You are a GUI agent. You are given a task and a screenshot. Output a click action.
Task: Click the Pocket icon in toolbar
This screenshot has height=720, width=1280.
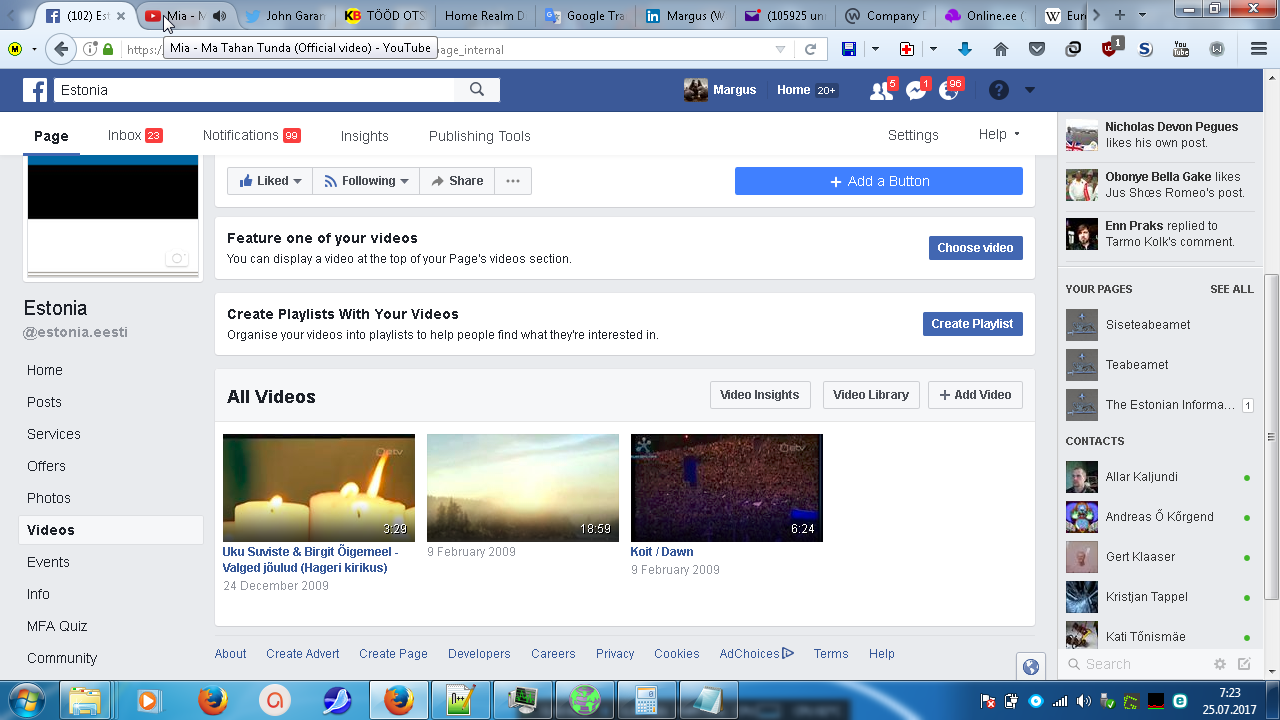(x=1037, y=49)
